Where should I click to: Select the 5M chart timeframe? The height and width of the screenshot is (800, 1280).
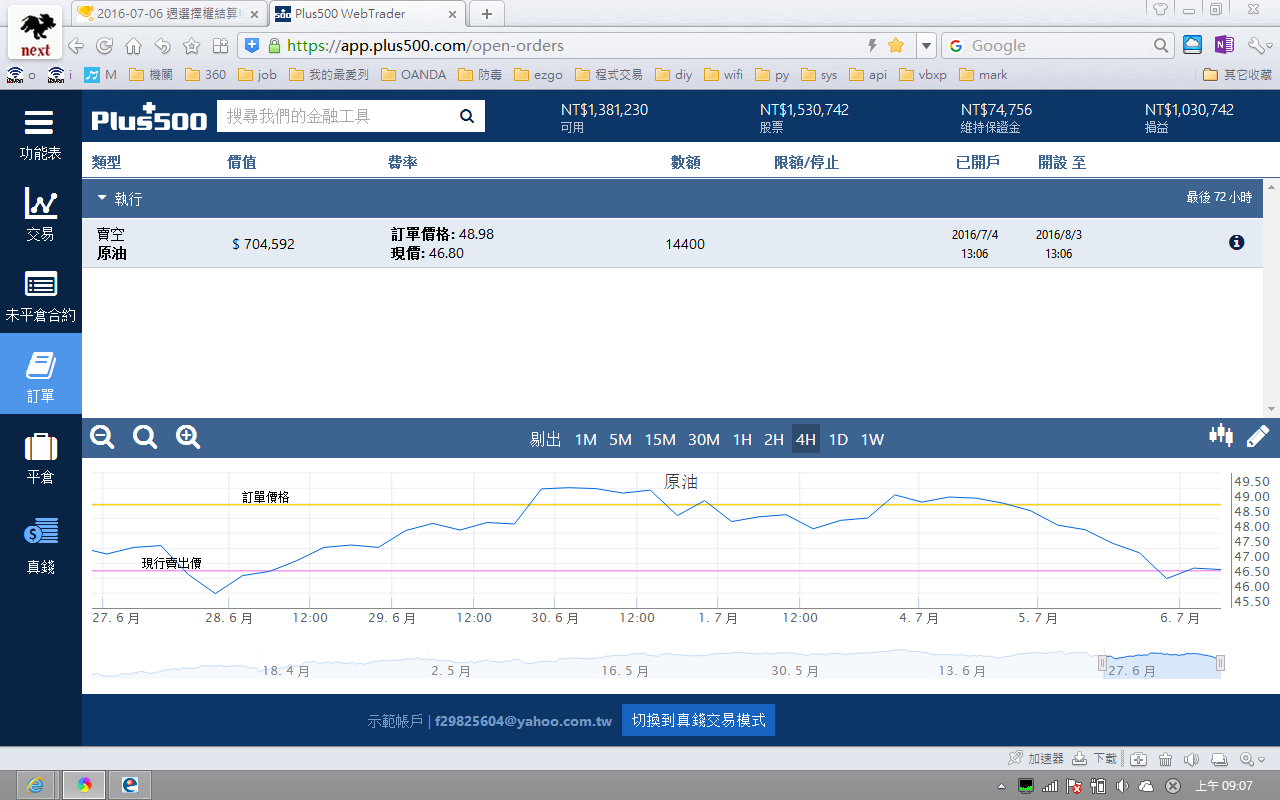click(620, 439)
